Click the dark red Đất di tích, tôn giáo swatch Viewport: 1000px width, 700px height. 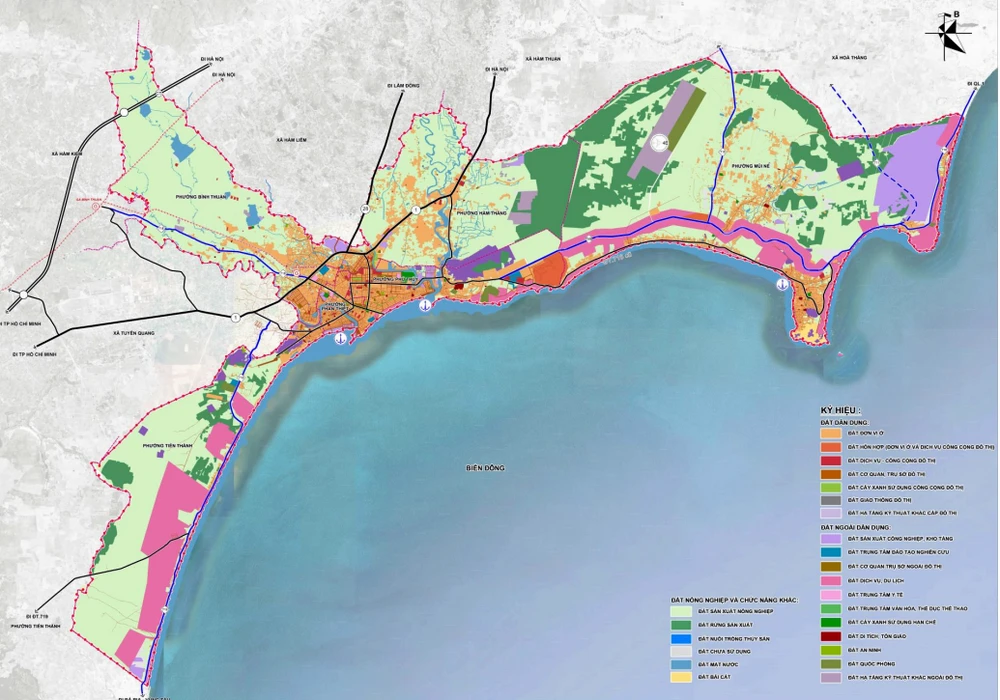(x=832, y=635)
